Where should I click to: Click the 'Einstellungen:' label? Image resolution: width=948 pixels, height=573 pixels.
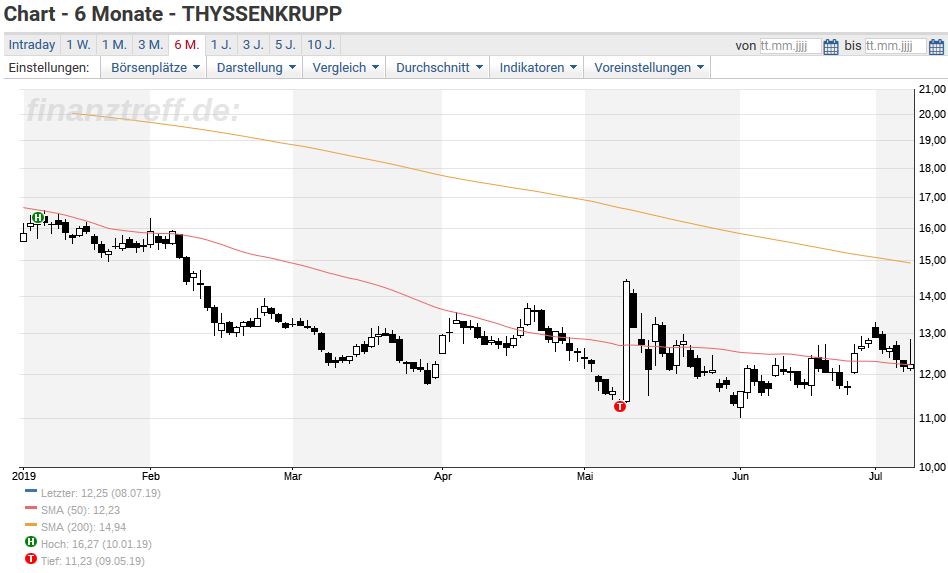(48, 68)
